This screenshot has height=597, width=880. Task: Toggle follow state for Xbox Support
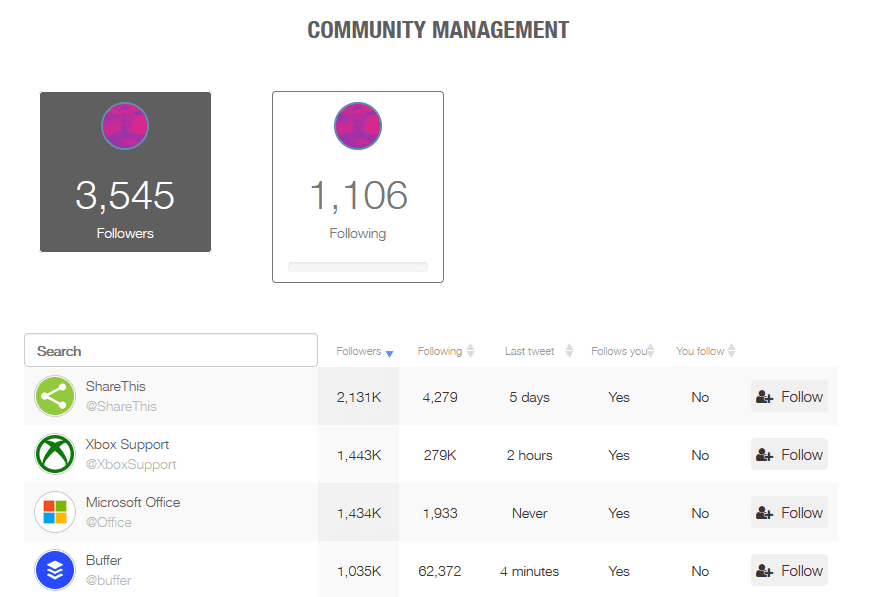click(x=789, y=453)
